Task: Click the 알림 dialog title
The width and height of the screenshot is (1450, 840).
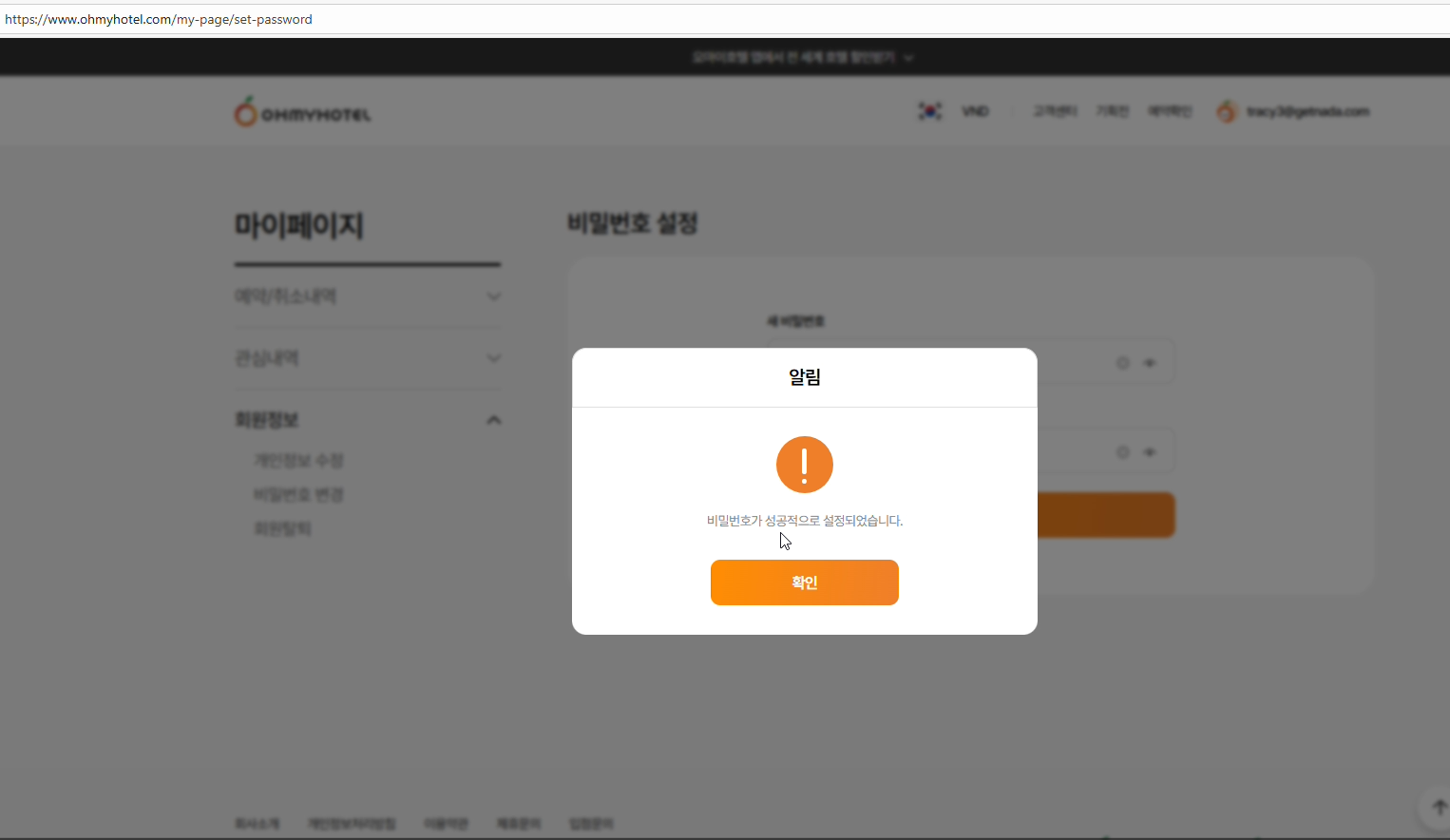Action: (805, 377)
